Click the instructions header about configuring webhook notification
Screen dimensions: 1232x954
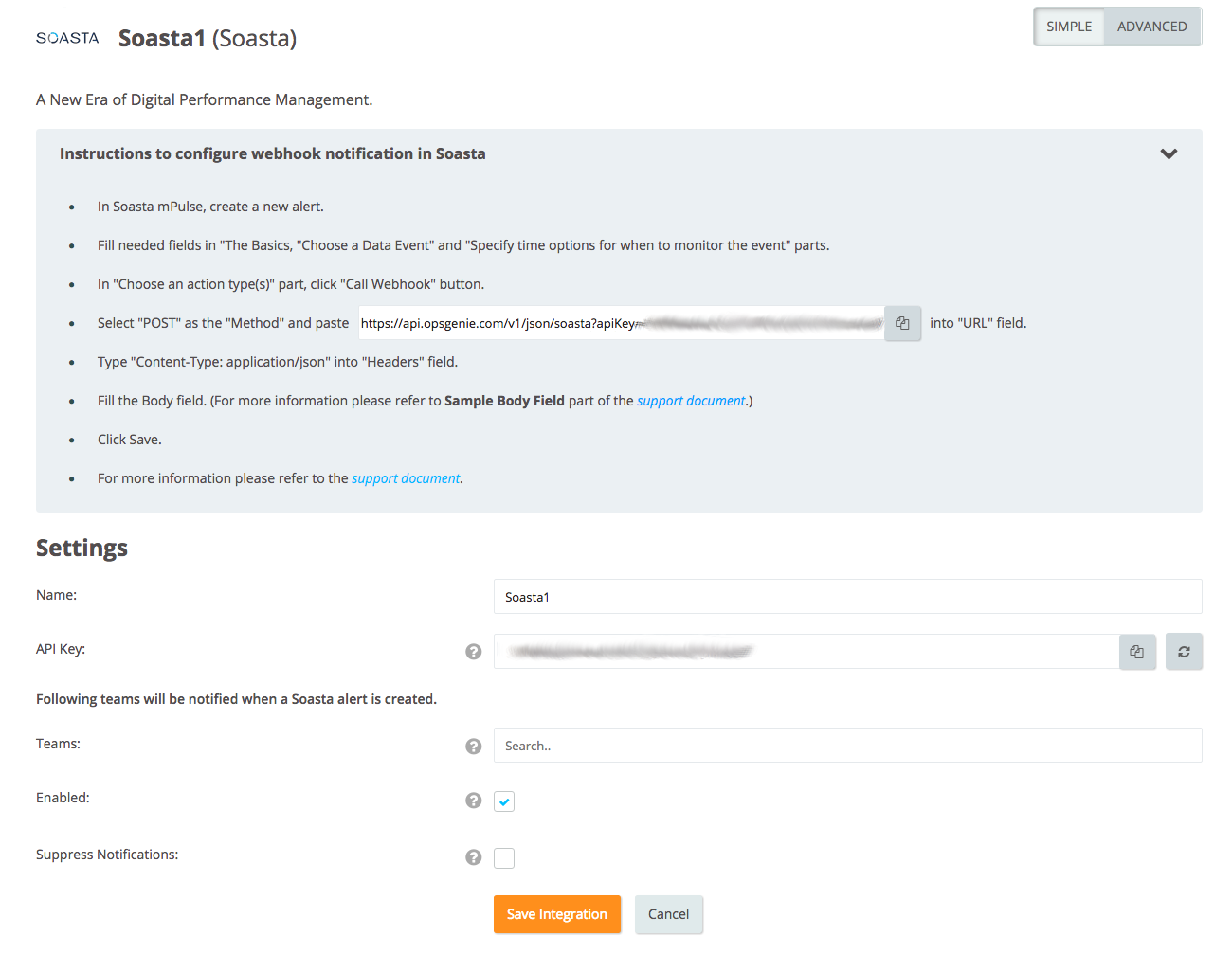[x=273, y=153]
